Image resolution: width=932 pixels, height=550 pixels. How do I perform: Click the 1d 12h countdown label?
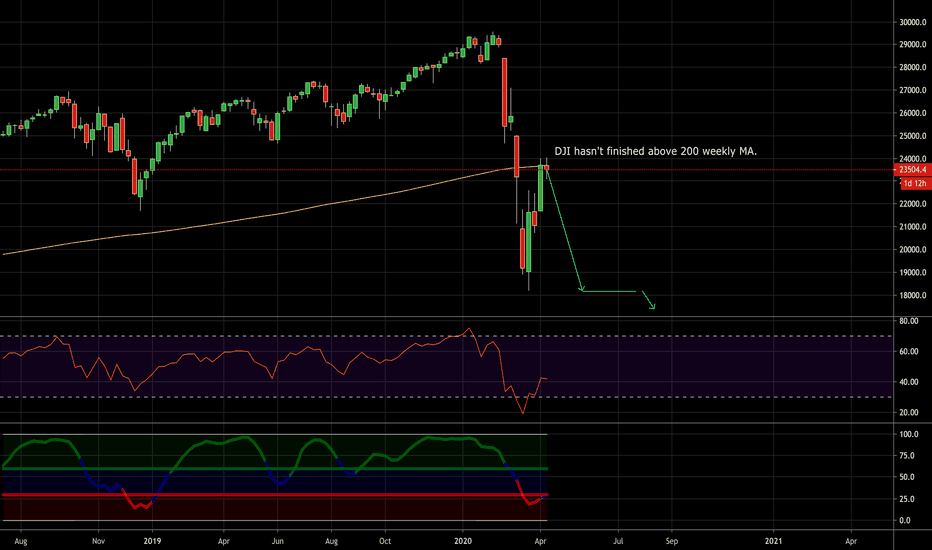coord(915,183)
